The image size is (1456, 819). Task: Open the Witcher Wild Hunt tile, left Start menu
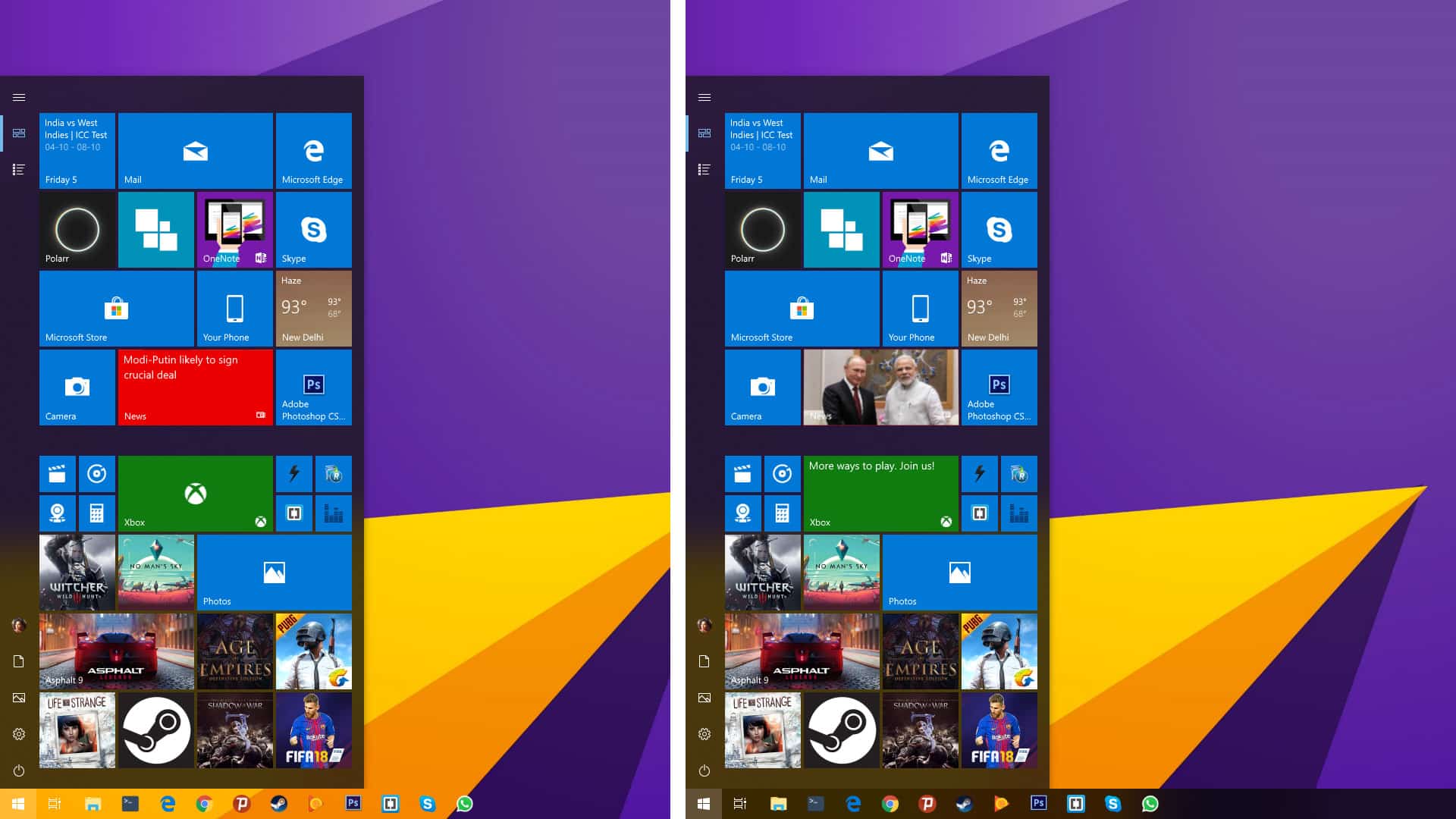click(77, 573)
